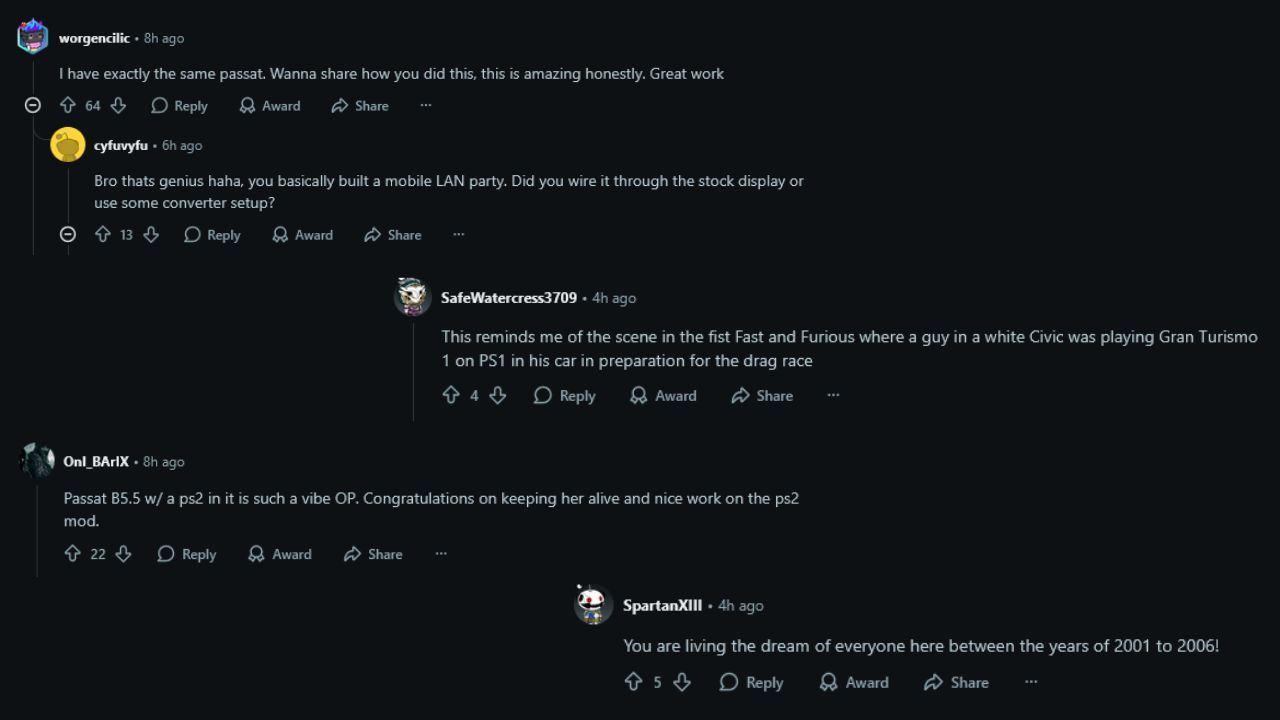Open cyfuvyfu's username link
Image resolution: width=1280 pixels, height=720 pixels.
[120, 145]
